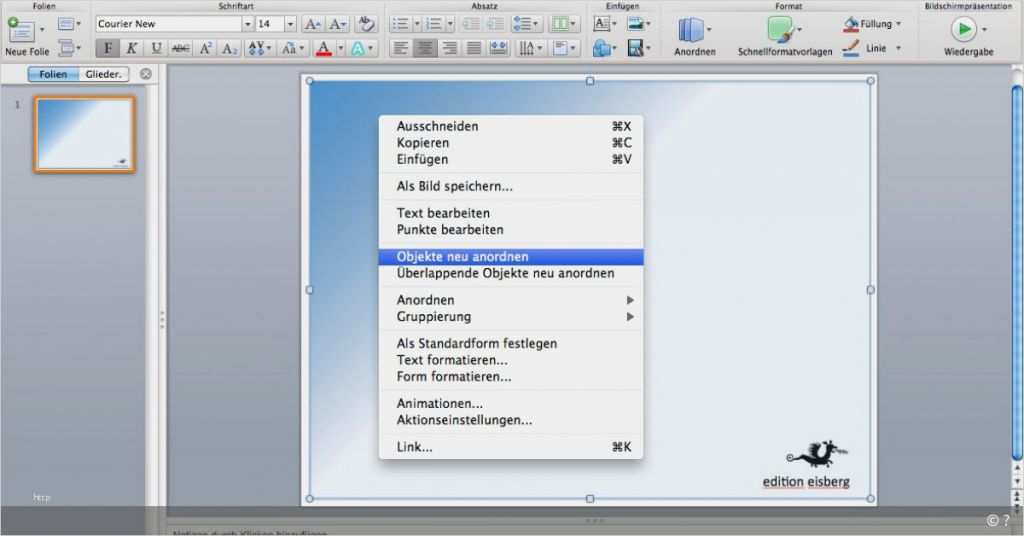Open the media insert menu
The width and height of the screenshot is (1024, 536).
pos(638,48)
